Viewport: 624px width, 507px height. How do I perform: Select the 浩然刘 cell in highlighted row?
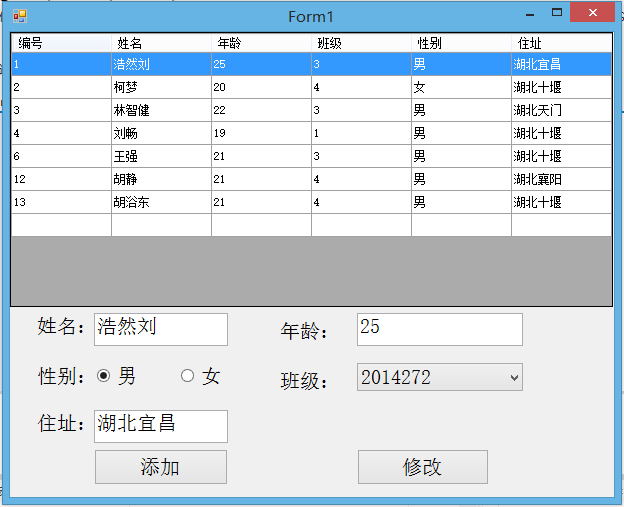click(x=161, y=64)
